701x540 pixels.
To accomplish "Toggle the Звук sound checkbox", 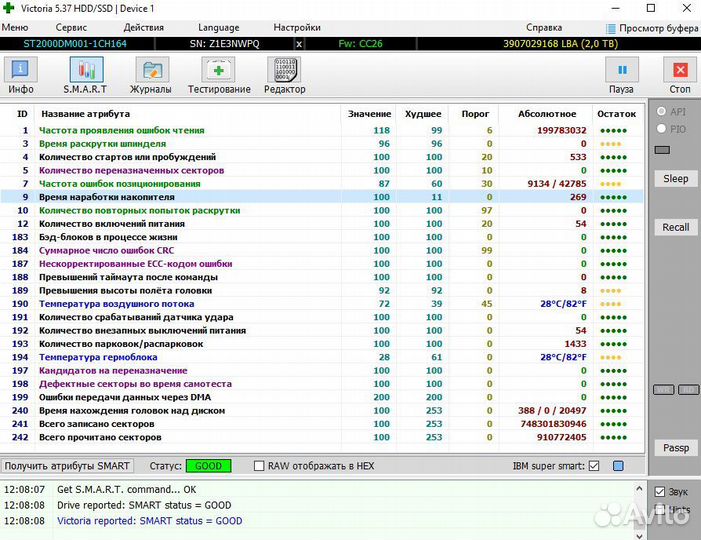I will pos(659,492).
